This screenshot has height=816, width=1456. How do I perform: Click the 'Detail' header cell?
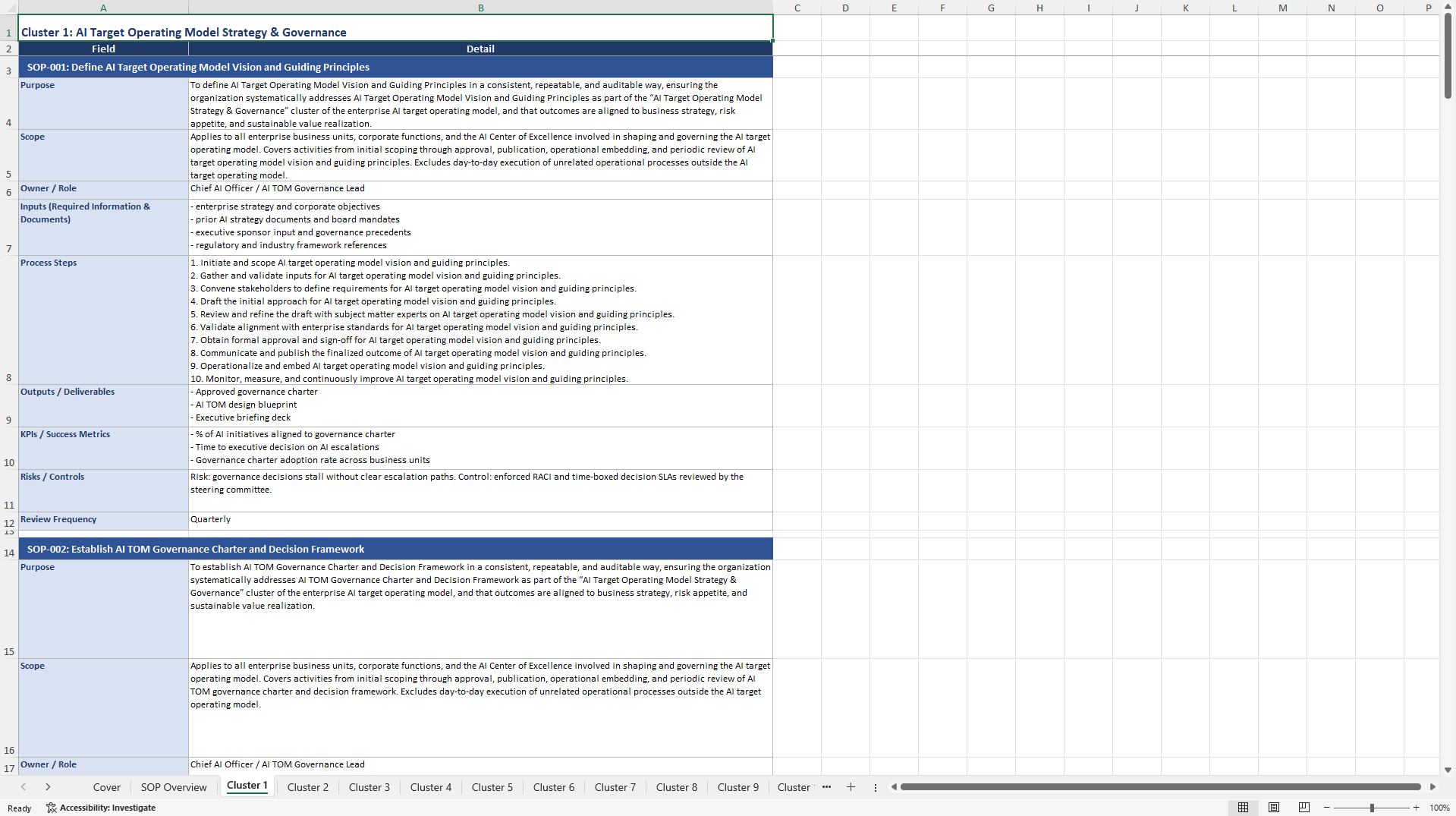(x=480, y=49)
